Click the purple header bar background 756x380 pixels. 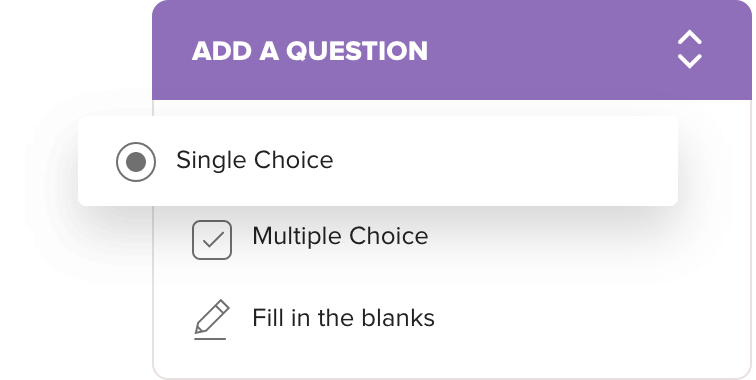(x=452, y=50)
